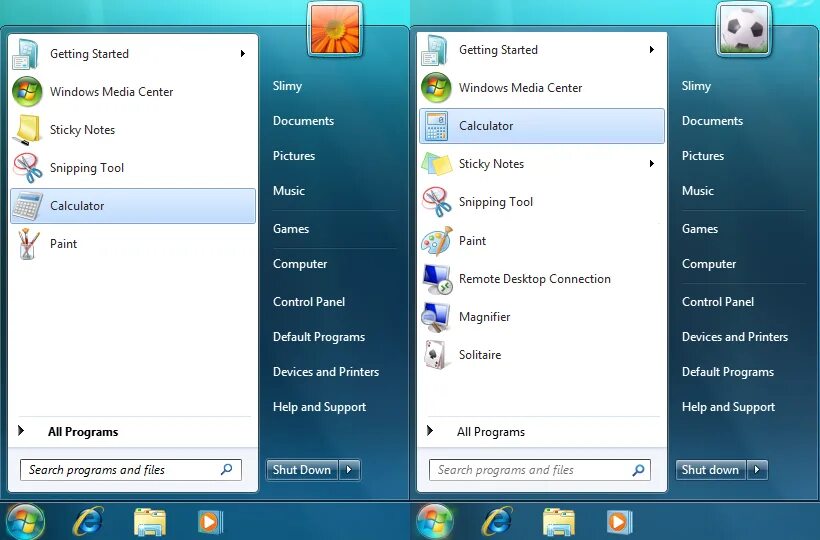Expand Sticky Notes jump list arrow
Viewport: 820px width, 540px height.
pos(652,164)
